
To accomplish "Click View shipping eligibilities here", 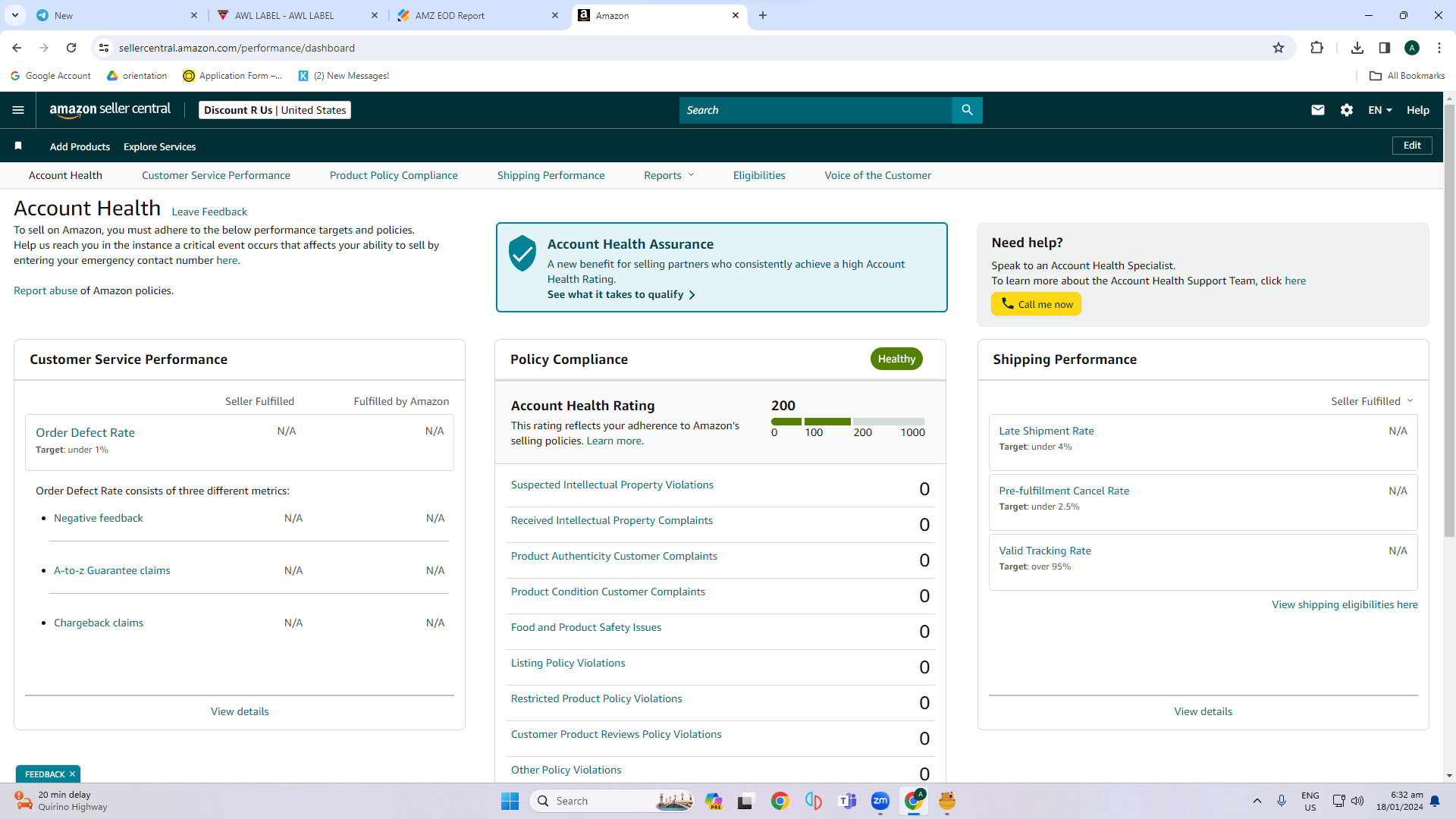I will pos(1345,604).
